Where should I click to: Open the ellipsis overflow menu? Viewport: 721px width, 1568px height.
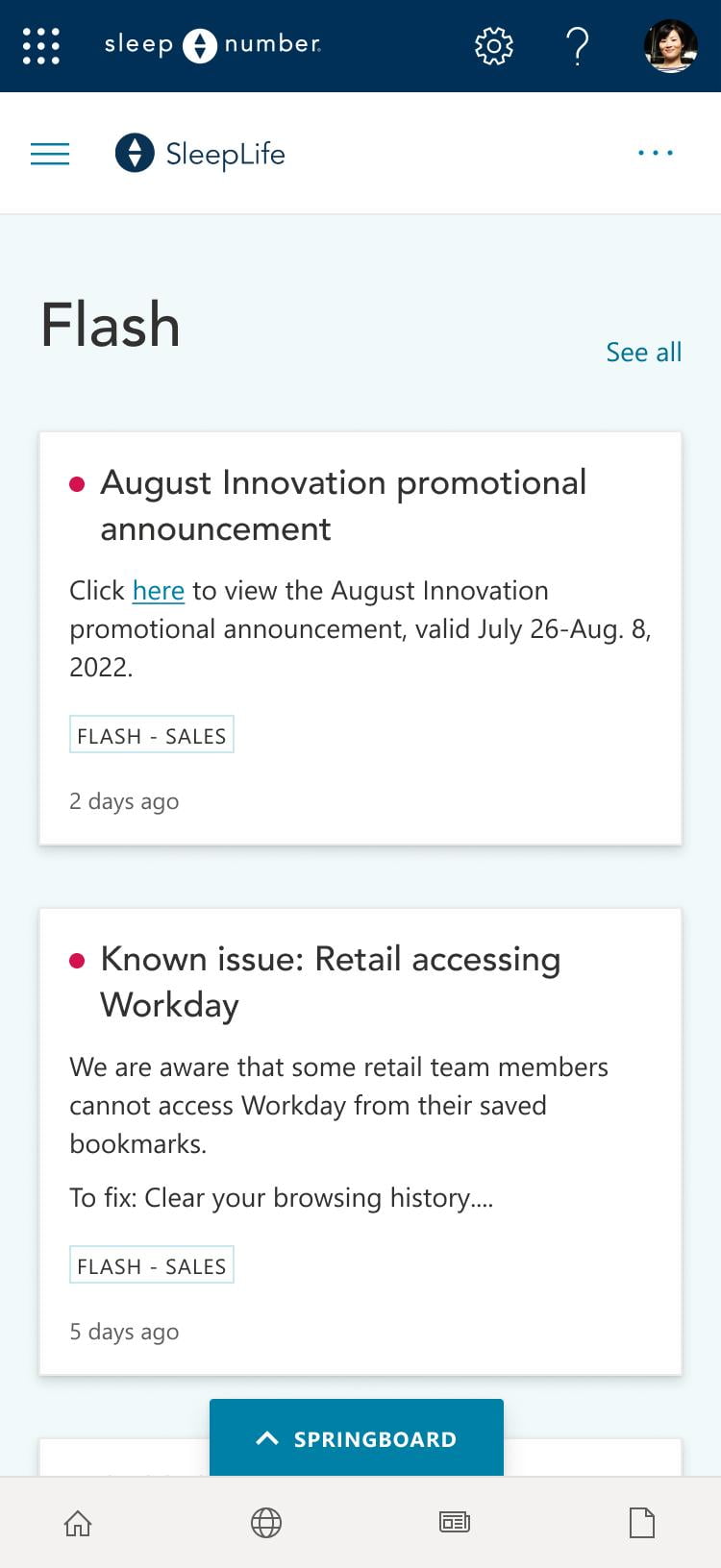pos(655,153)
